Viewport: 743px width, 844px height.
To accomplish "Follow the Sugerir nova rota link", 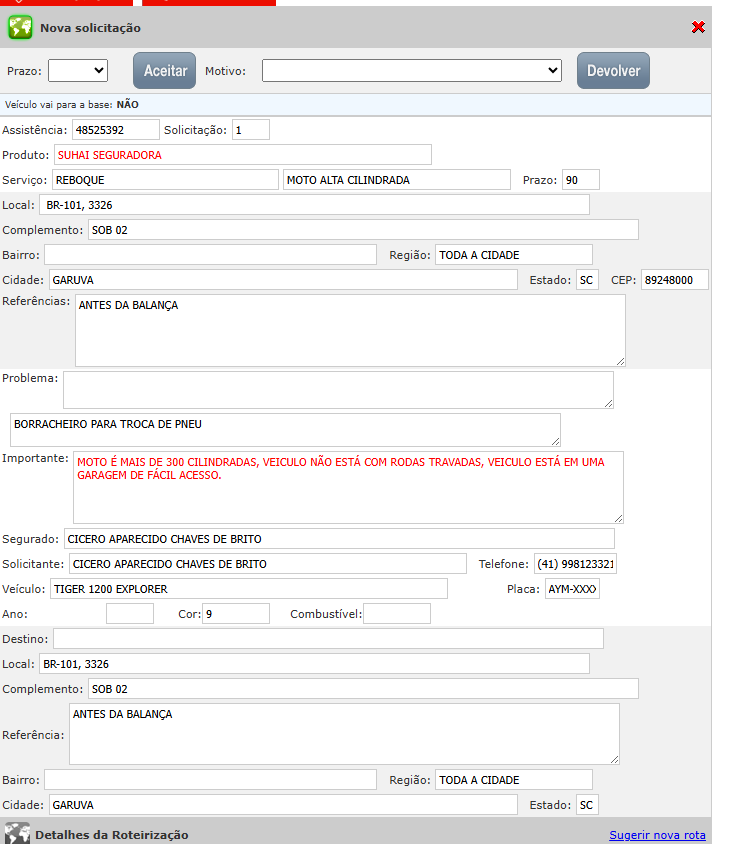I will coord(657,835).
